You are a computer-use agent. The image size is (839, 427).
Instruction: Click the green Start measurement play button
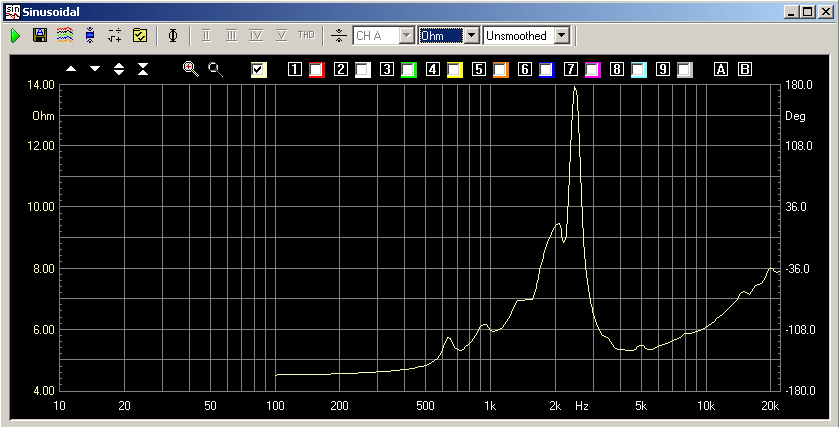click(x=16, y=35)
